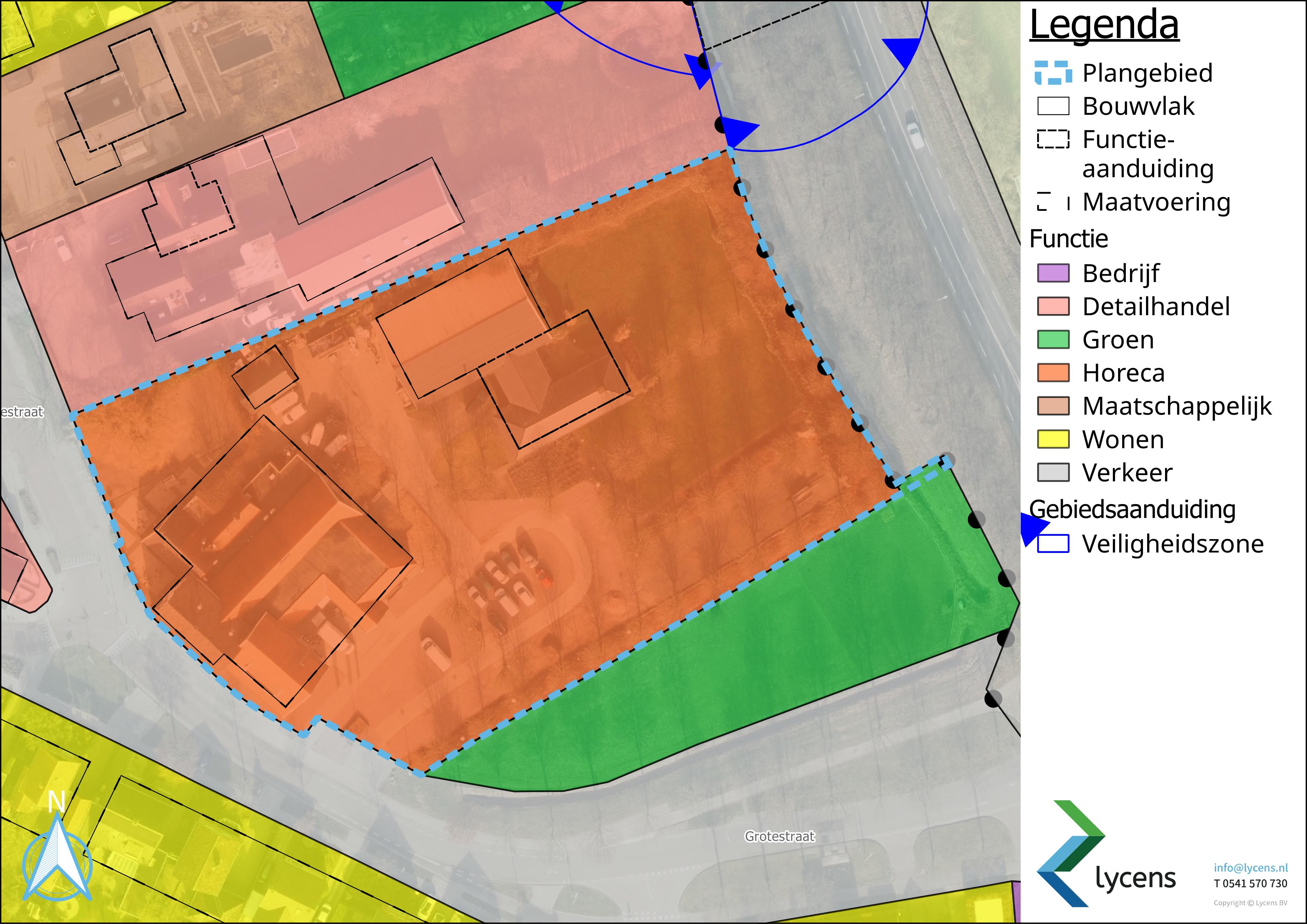Click the blue arrowhead beside Gebiedsaanduiding
This screenshot has width=1307, height=924.
click(x=1033, y=529)
